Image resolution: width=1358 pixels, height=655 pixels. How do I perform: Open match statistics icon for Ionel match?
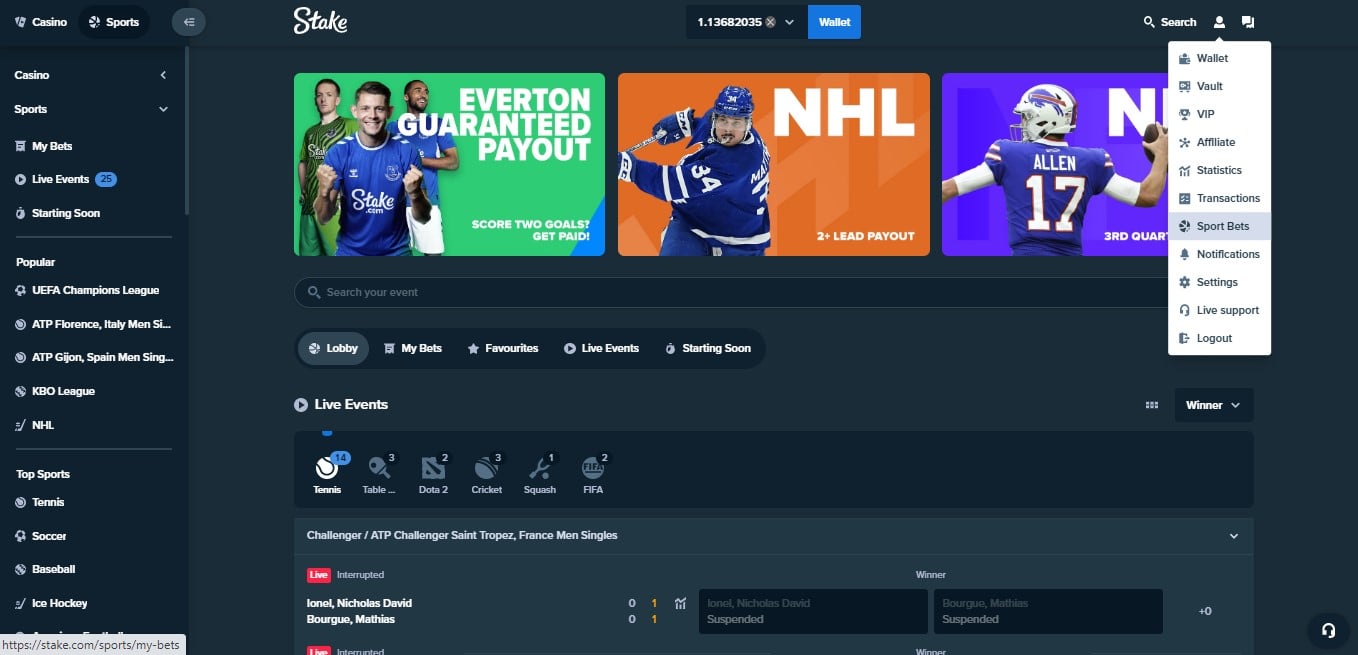(x=681, y=603)
